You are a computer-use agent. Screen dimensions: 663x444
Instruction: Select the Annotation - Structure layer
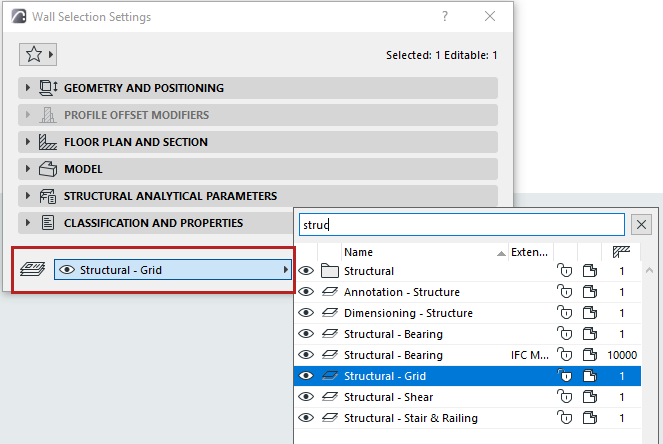[402, 292]
